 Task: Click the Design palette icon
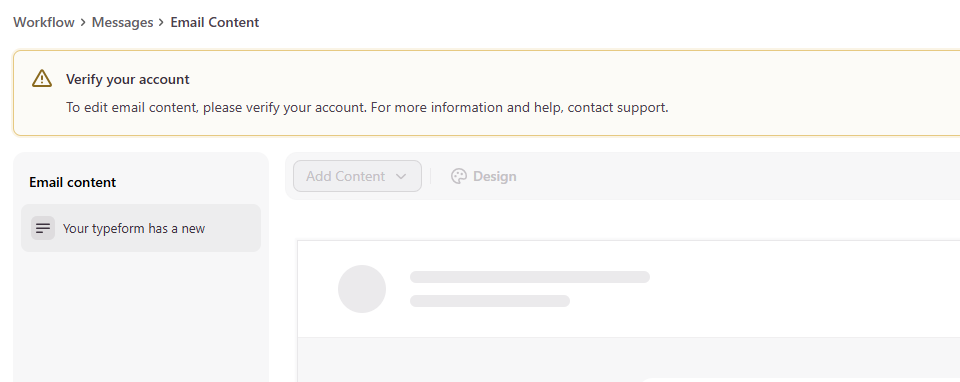pyautogui.click(x=459, y=176)
